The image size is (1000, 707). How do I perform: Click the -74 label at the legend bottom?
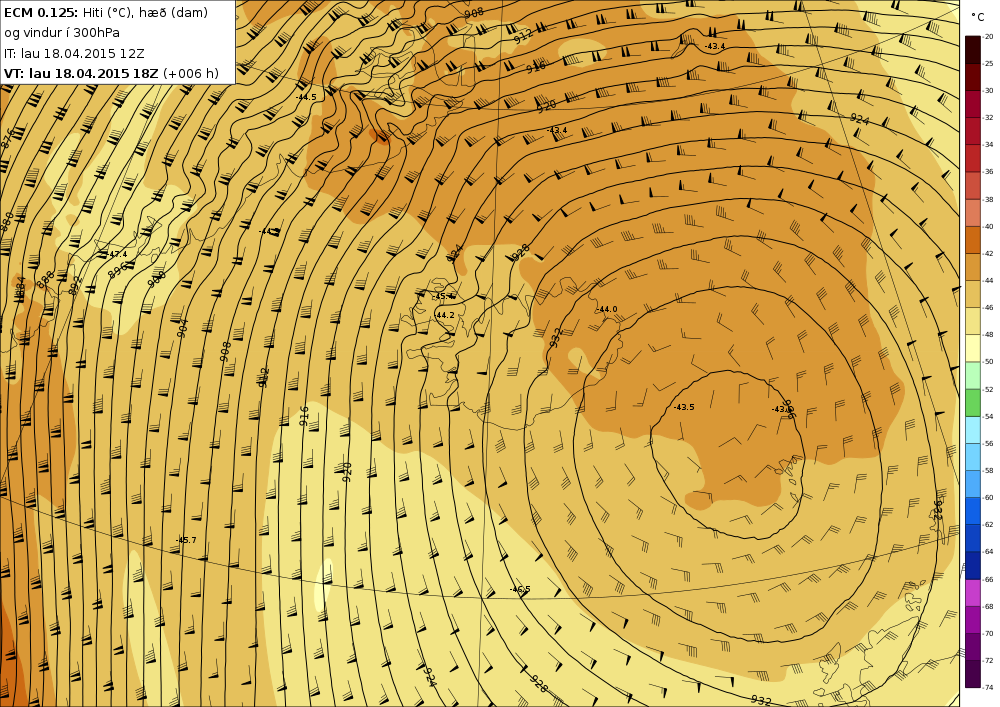[989, 687]
